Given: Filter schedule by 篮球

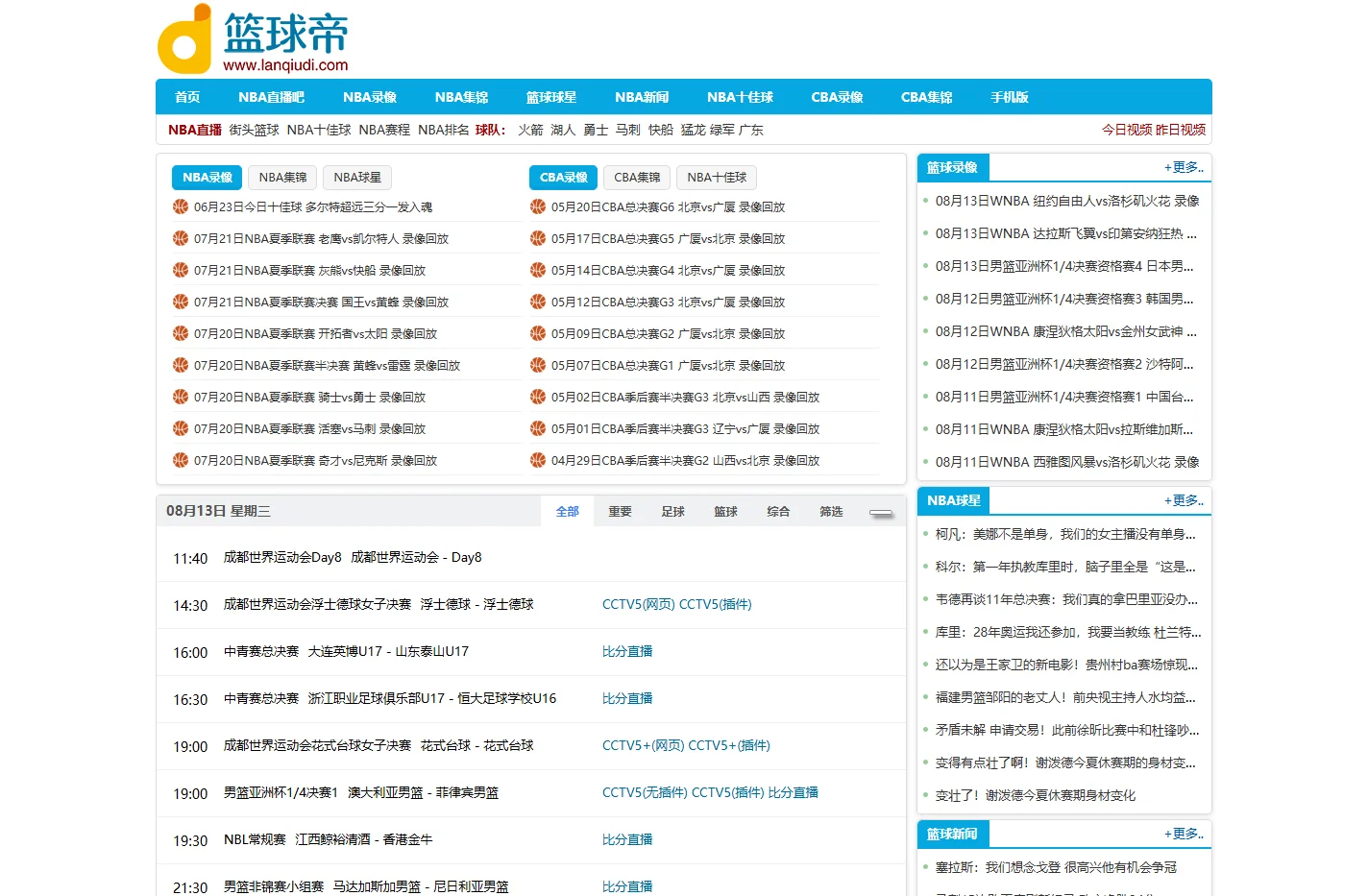Looking at the screenshot, I should 726,512.
